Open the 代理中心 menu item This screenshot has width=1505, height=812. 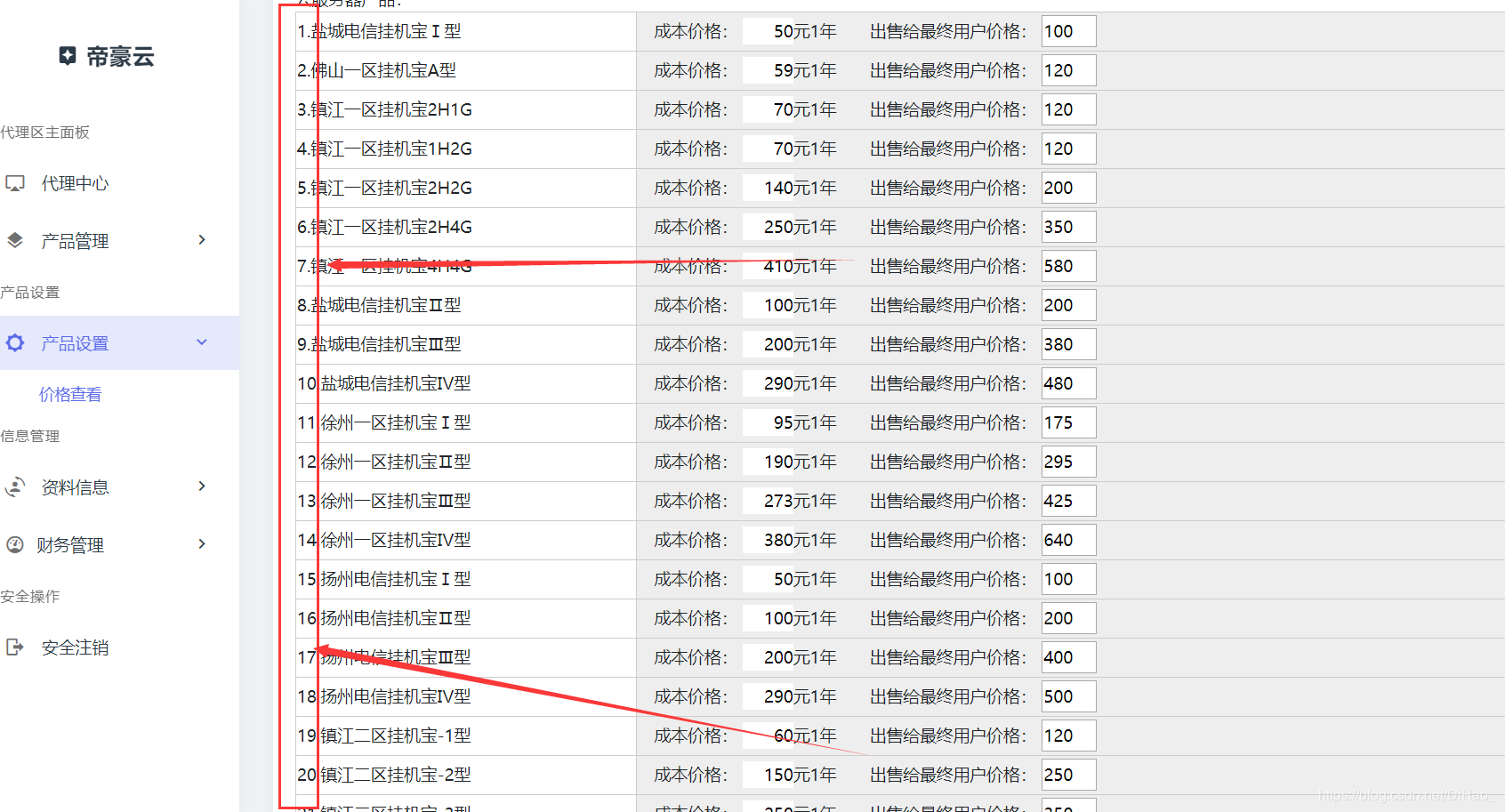(x=75, y=183)
